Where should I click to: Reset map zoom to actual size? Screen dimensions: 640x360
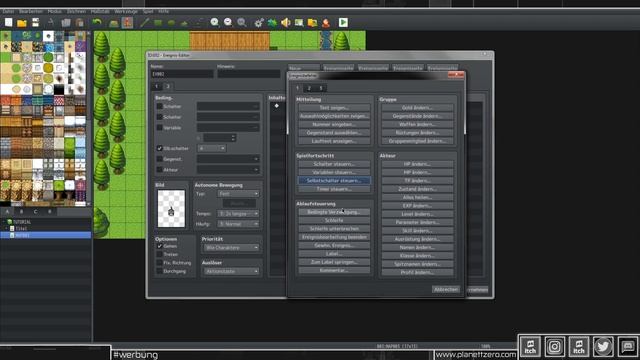[x=242, y=22]
